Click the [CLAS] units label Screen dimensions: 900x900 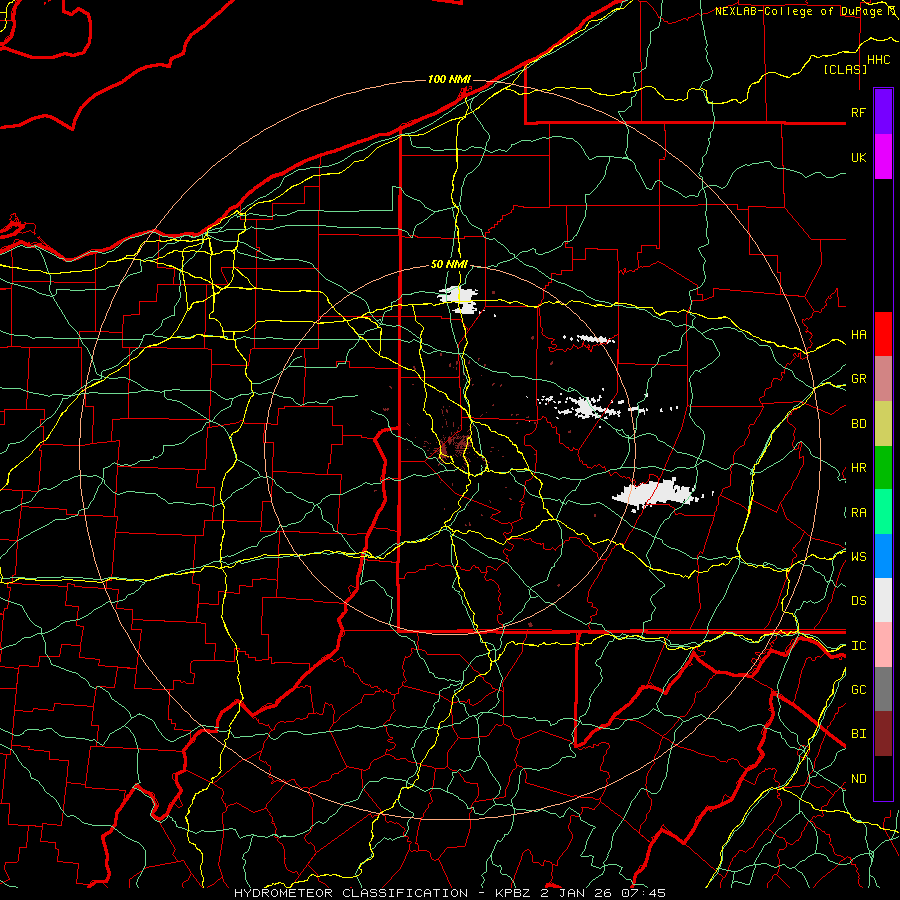[x=845, y=69]
